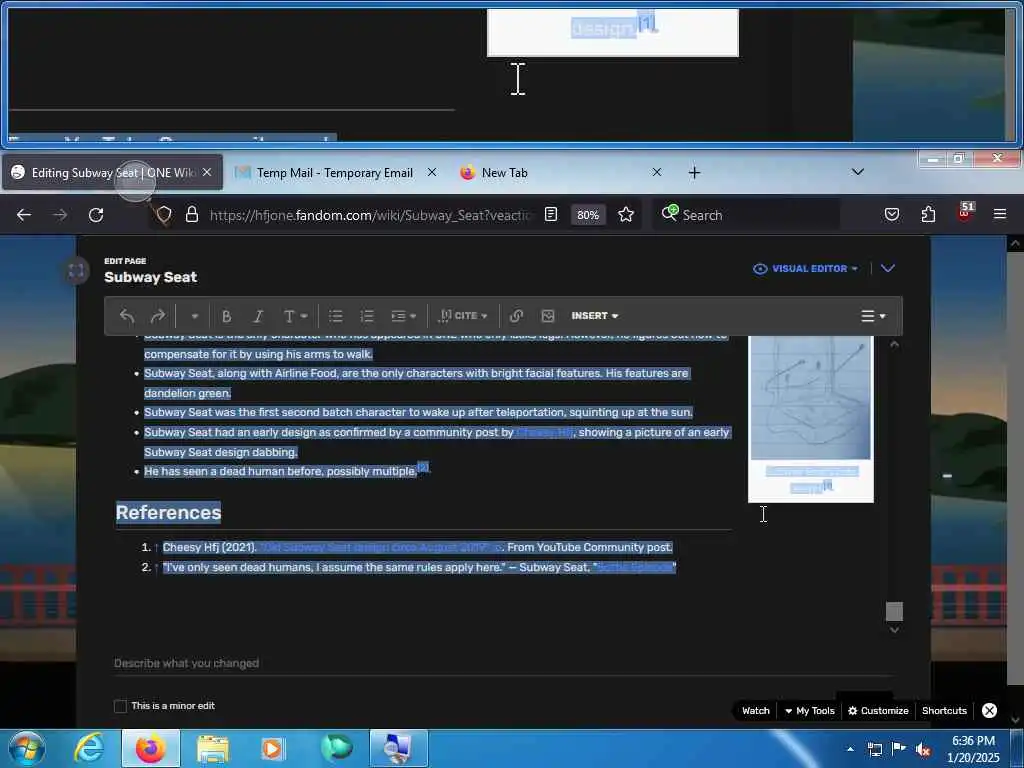
Task: Insert a numbered list
Action: click(x=367, y=316)
